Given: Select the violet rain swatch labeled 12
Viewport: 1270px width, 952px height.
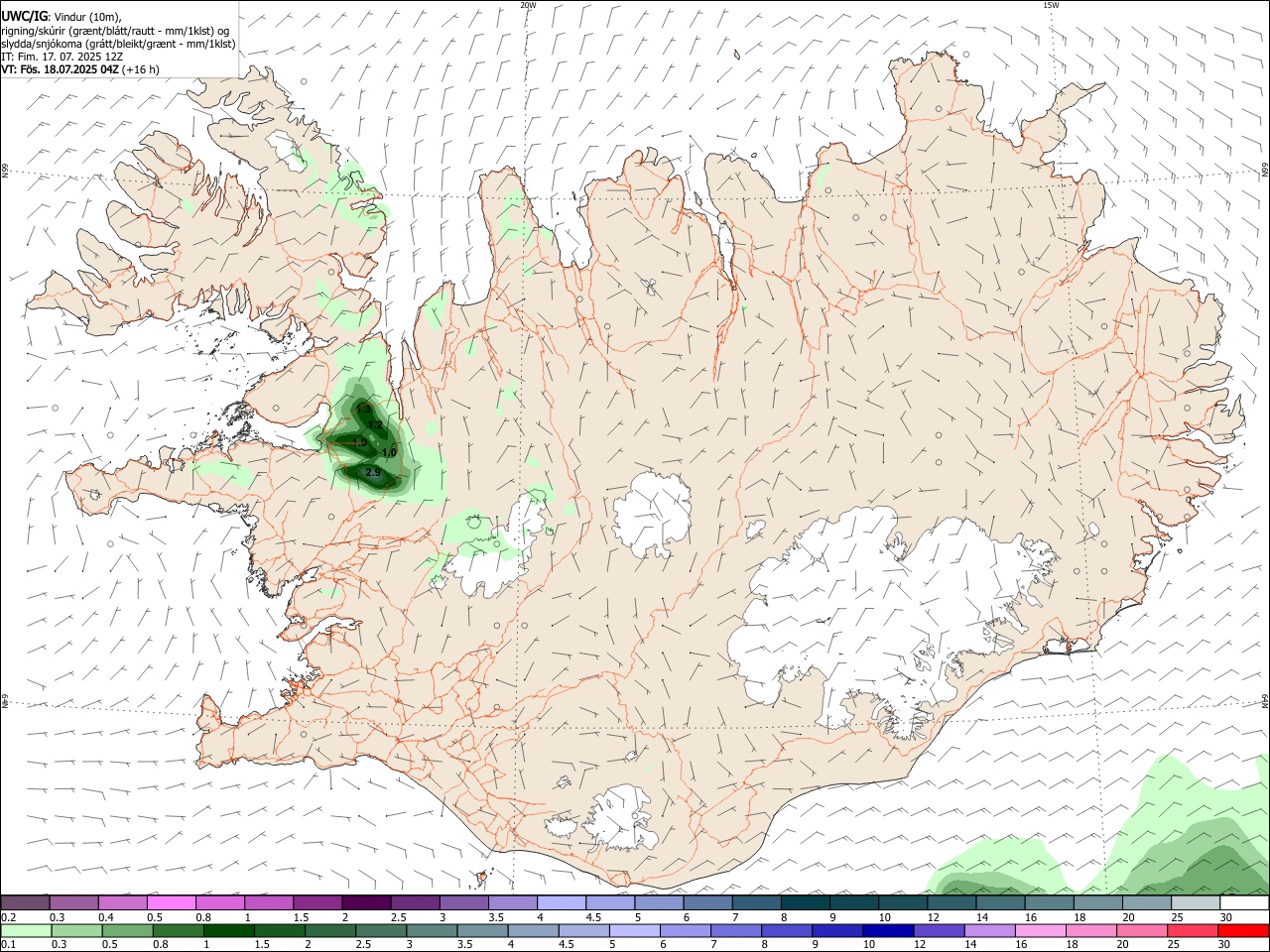Looking at the screenshot, I should [940, 930].
